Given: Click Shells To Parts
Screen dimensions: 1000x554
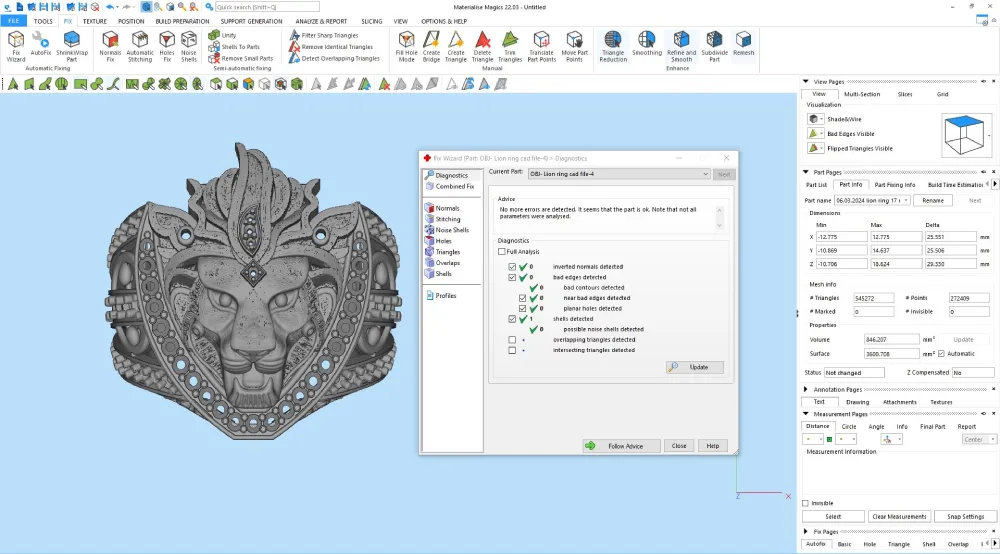Looking at the screenshot, I should pos(234,47).
